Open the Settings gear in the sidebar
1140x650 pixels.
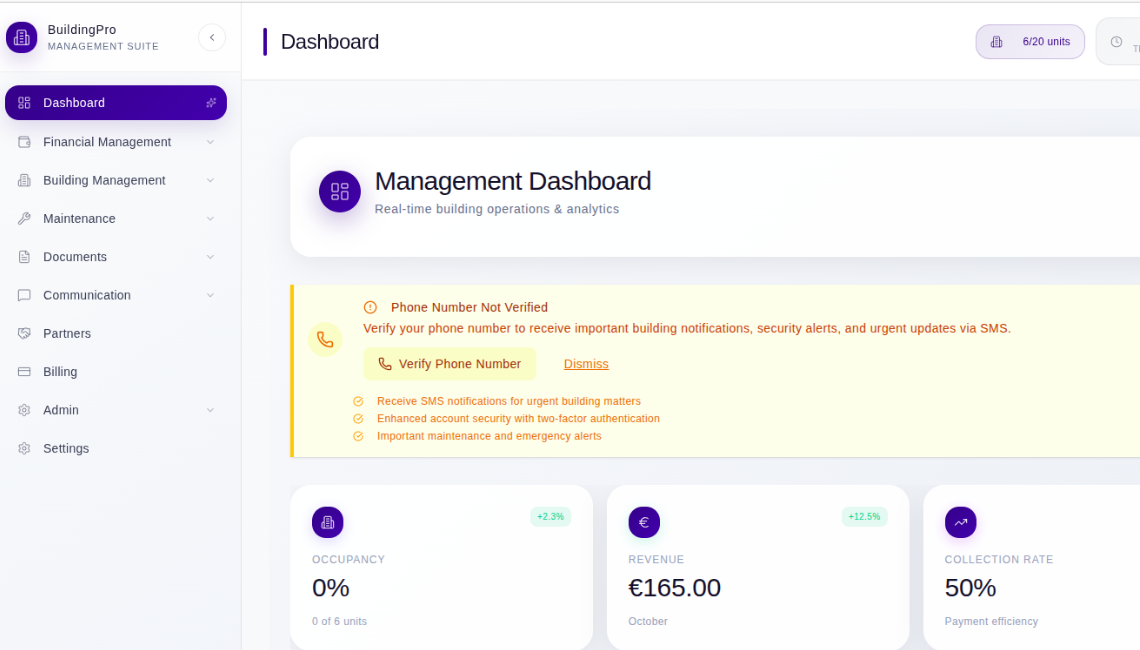click(x=23, y=448)
